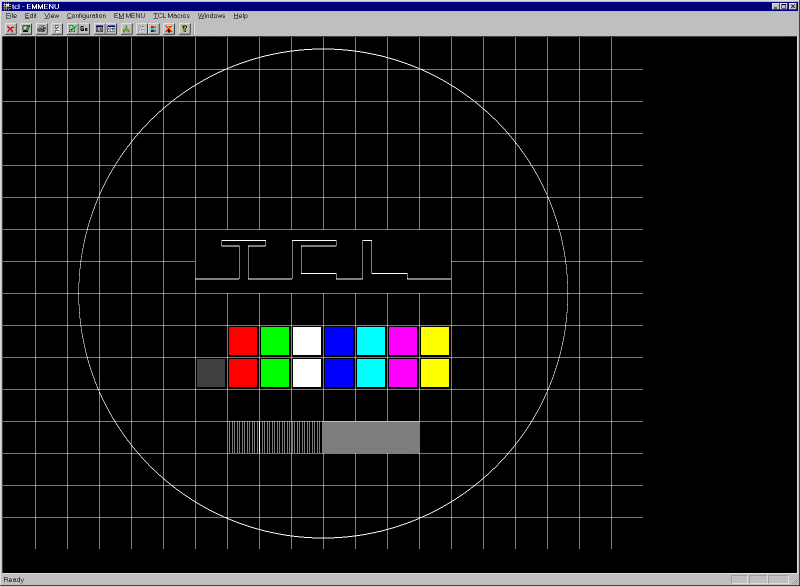The width and height of the screenshot is (800, 586).
Task: Click the printer toolbar icon
Action: click(42, 29)
